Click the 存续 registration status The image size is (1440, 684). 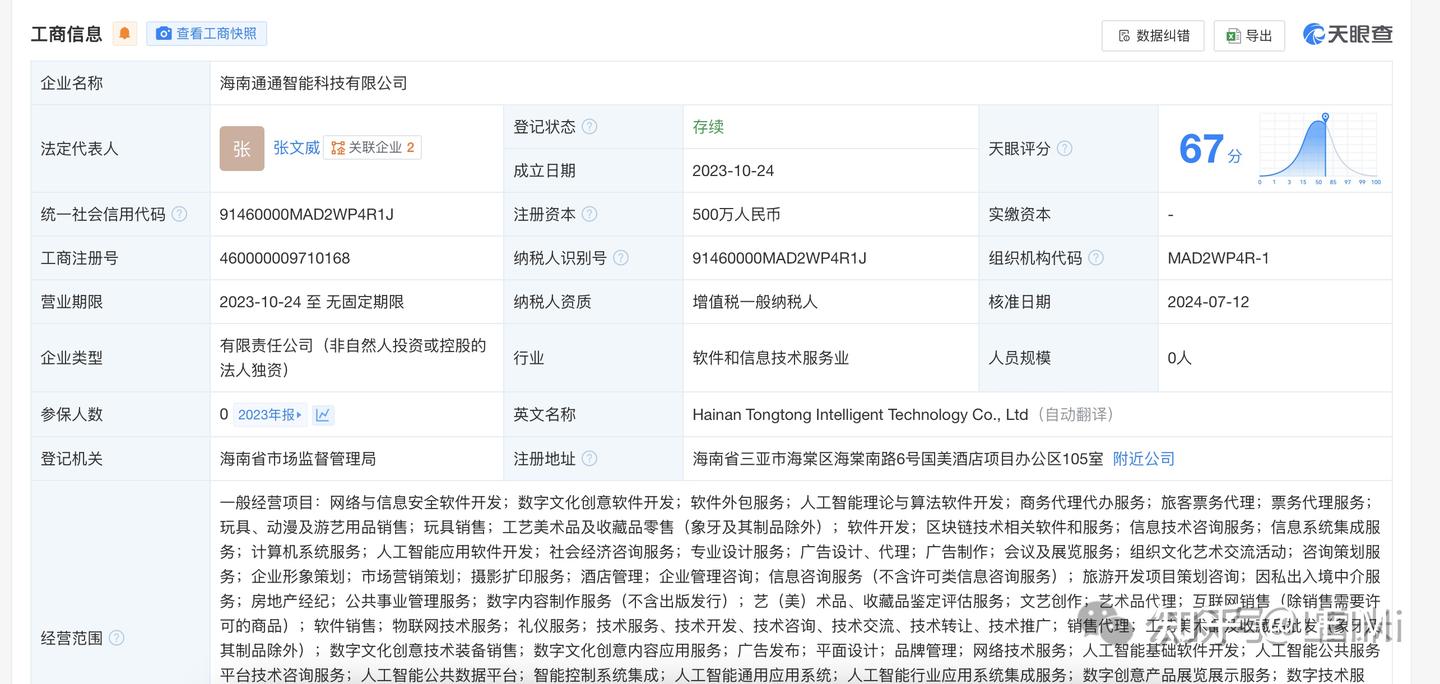tap(708, 127)
